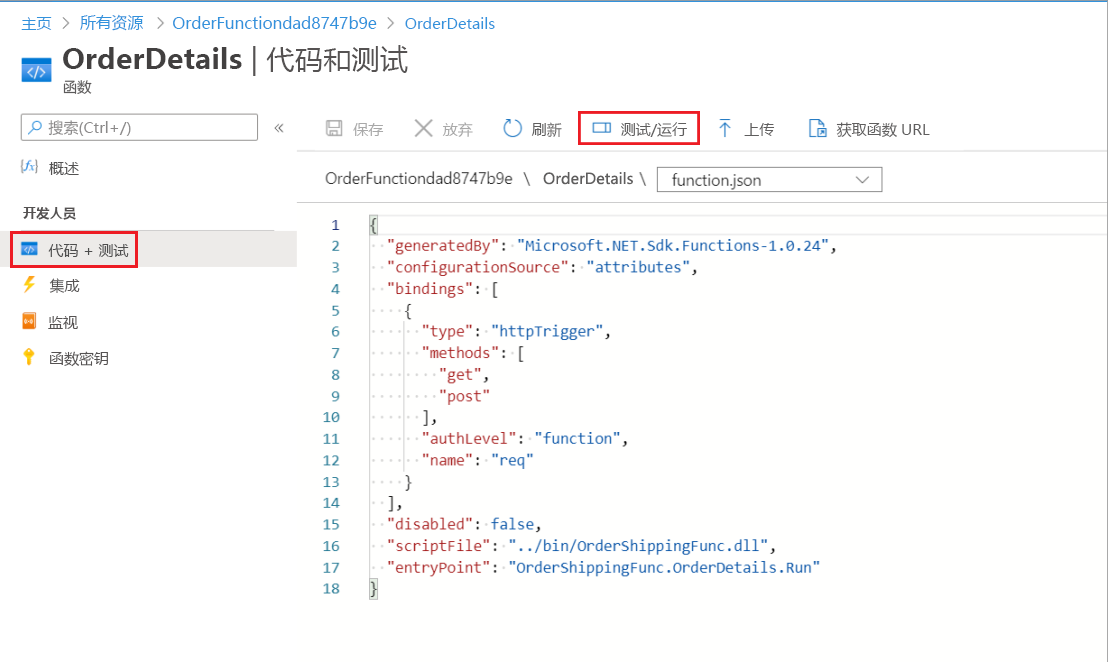Click the 监视 monitor icon

coord(29,321)
